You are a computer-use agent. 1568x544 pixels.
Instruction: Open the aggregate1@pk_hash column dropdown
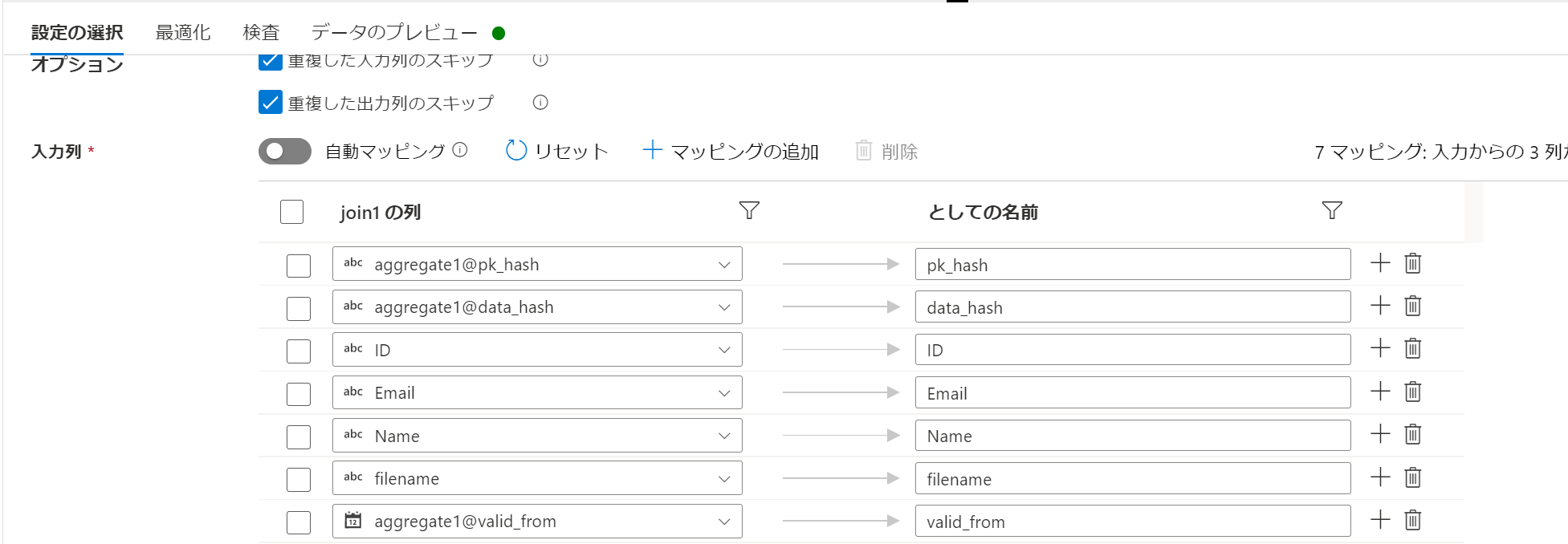pos(537,264)
